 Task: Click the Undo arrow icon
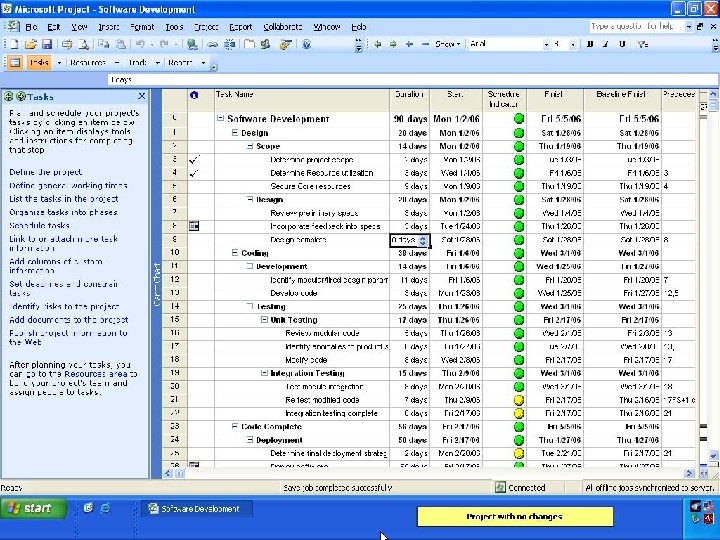[140, 45]
